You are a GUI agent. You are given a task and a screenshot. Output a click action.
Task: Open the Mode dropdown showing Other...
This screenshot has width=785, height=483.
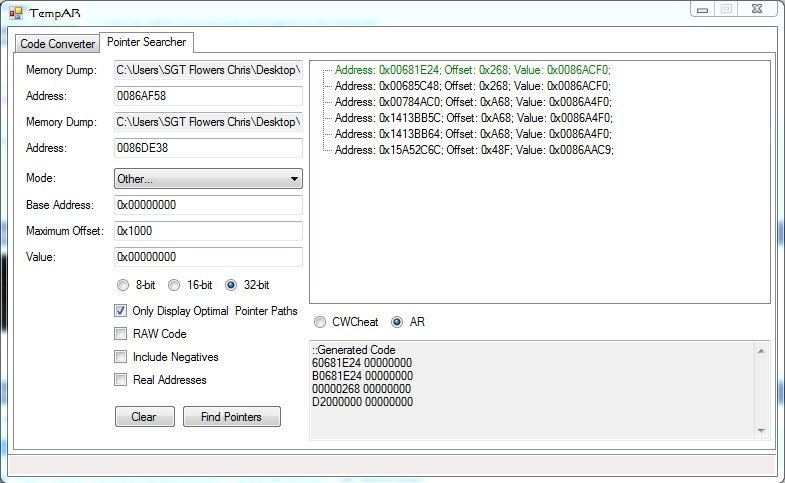tap(208, 179)
